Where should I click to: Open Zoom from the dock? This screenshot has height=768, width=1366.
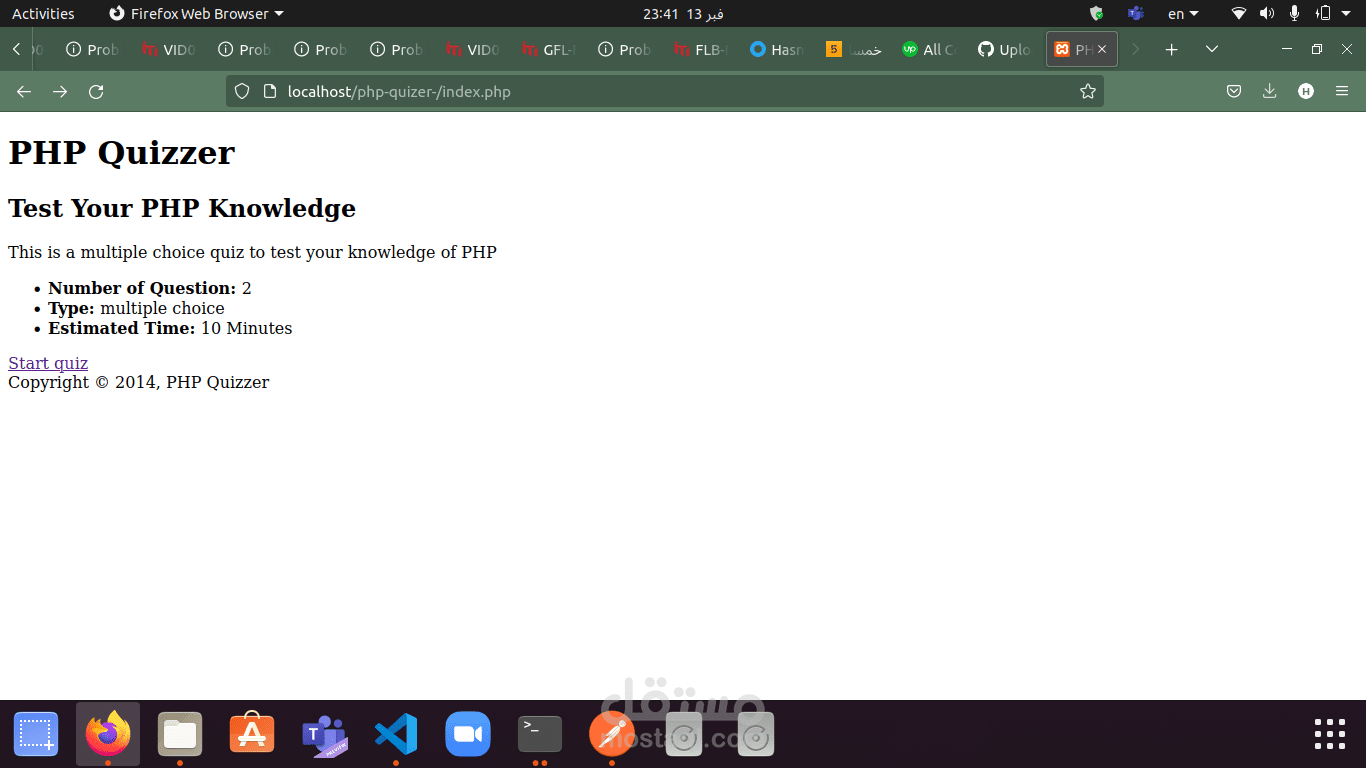pos(468,734)
